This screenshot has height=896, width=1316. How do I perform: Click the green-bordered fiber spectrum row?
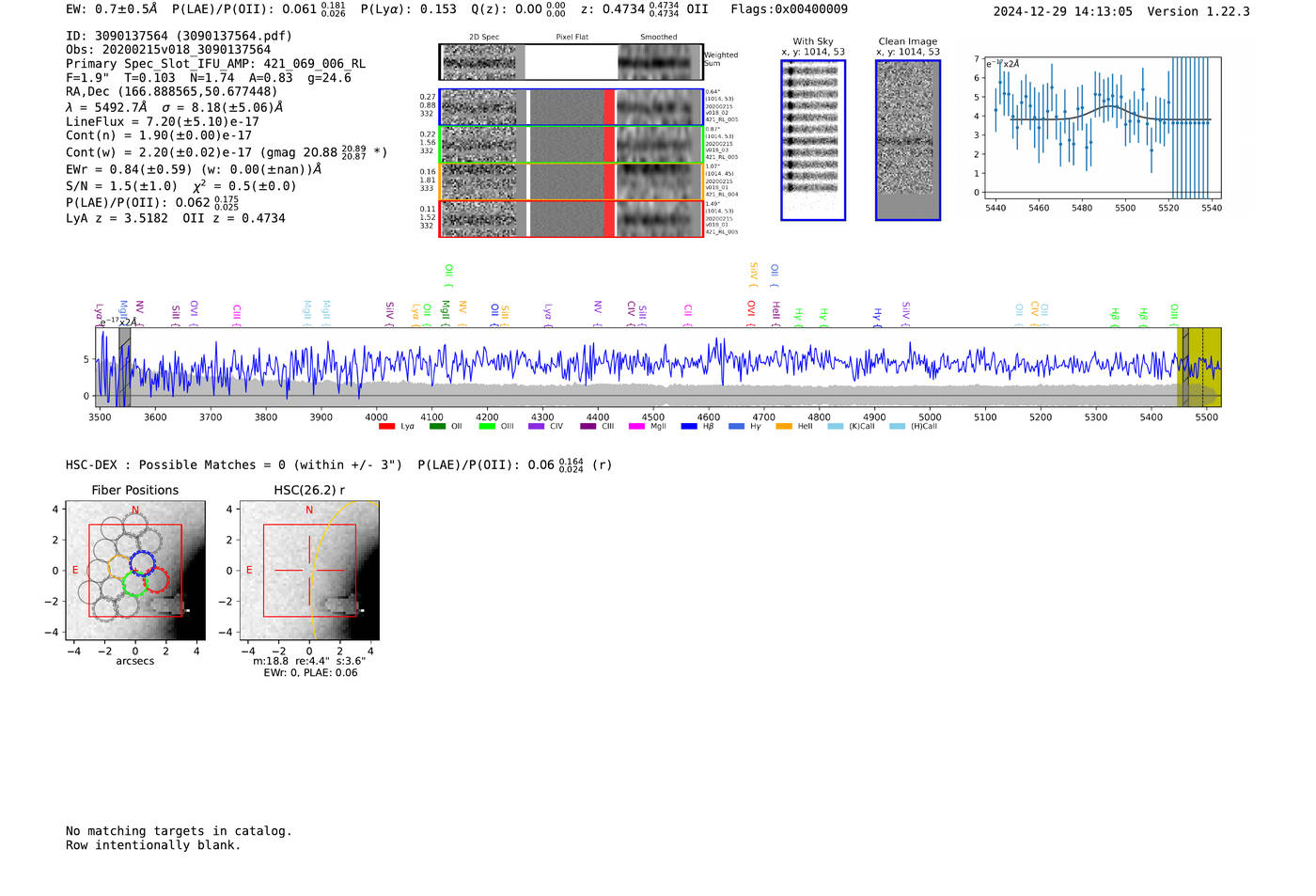click(571, 145)
